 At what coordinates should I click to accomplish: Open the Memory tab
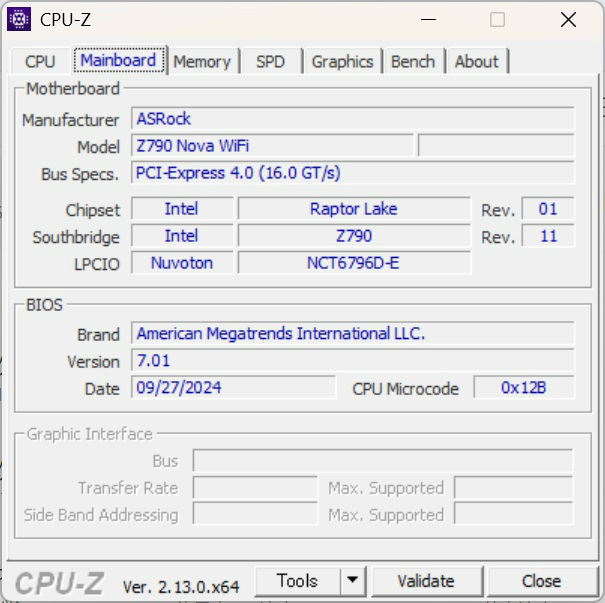coord(203,61)
